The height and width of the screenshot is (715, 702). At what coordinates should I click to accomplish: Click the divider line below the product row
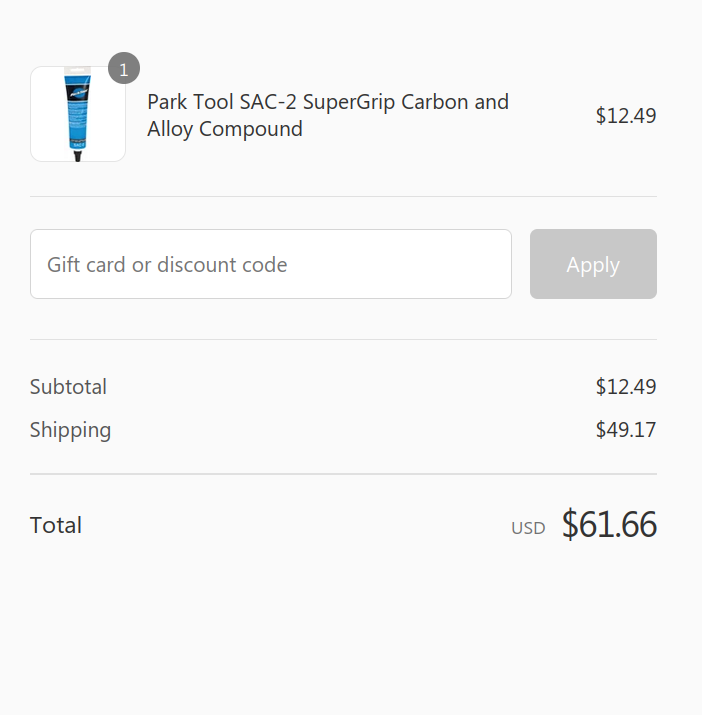point(343,197)
